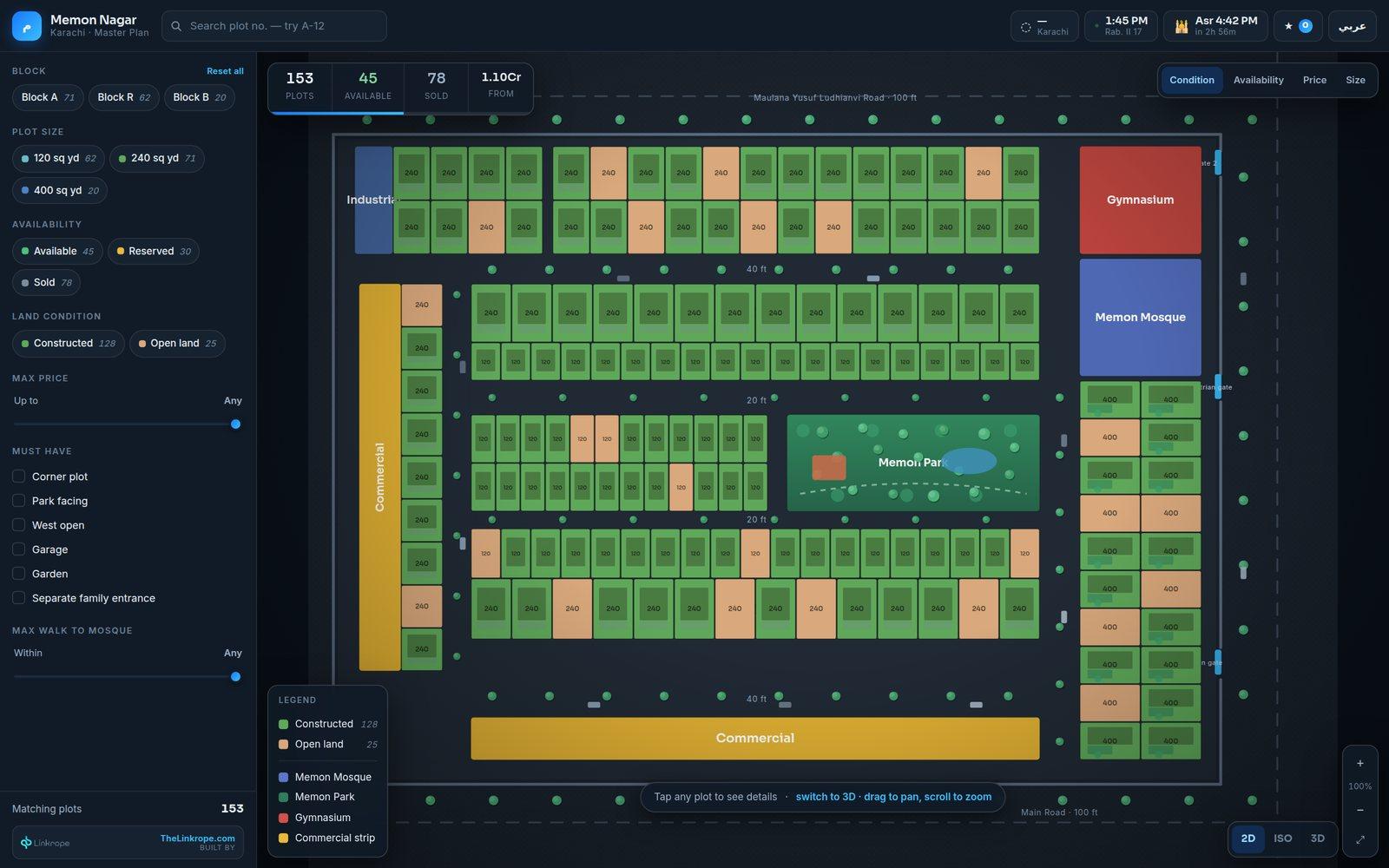Click the Memon Nagar app logo
Screen dimensions: 1389x868
(26, 26)
